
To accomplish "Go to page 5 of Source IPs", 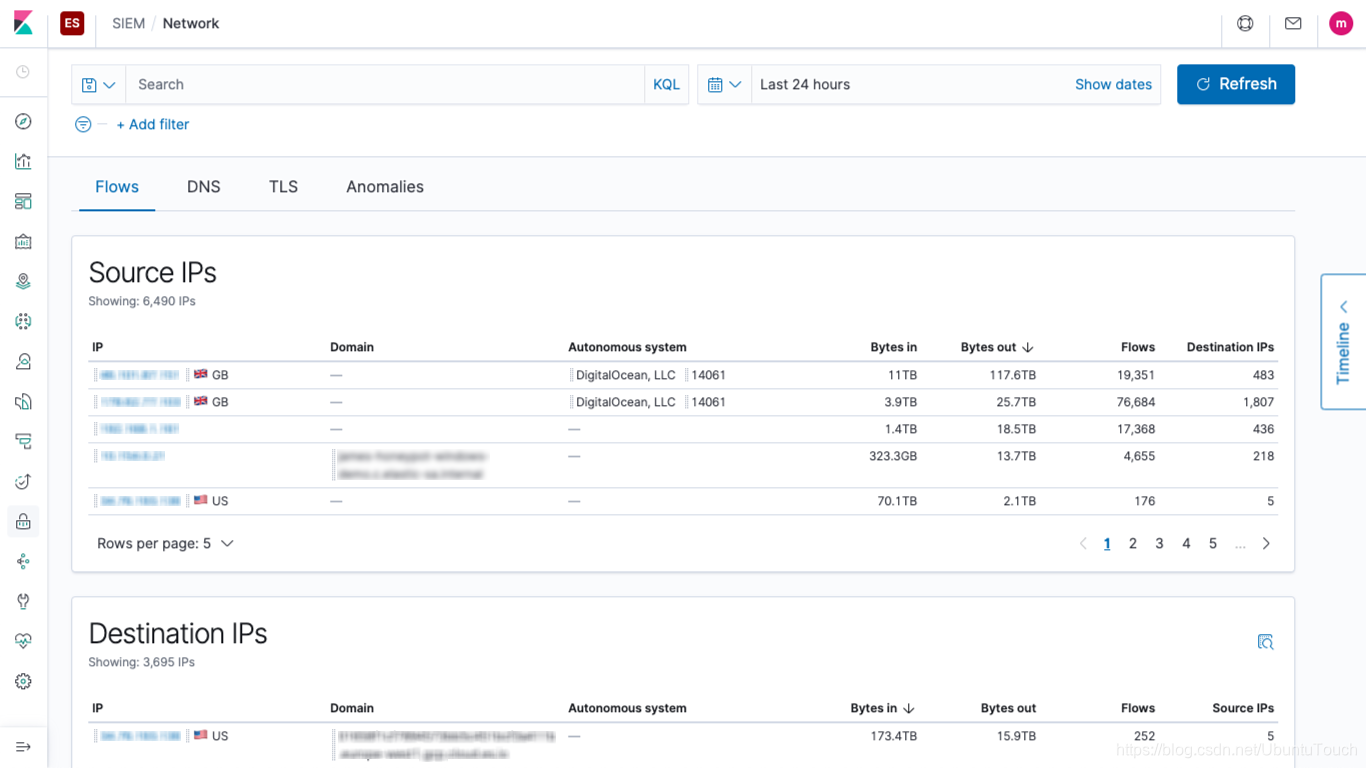I will click(1213, 543).
